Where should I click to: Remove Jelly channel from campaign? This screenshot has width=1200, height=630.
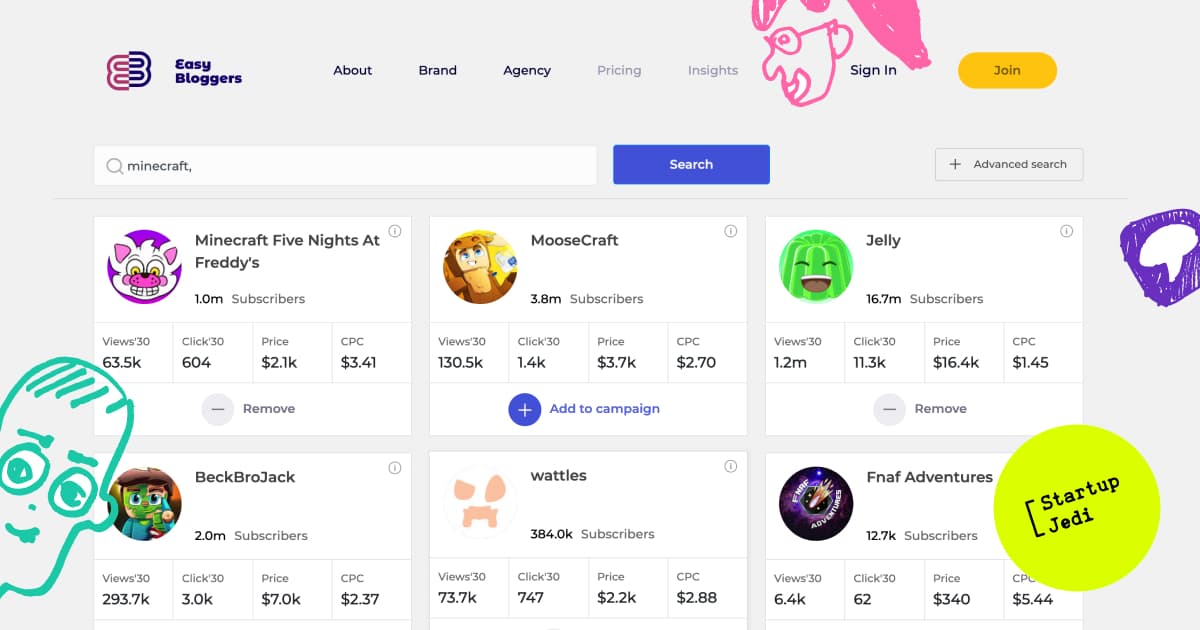[x=921, y=409]
